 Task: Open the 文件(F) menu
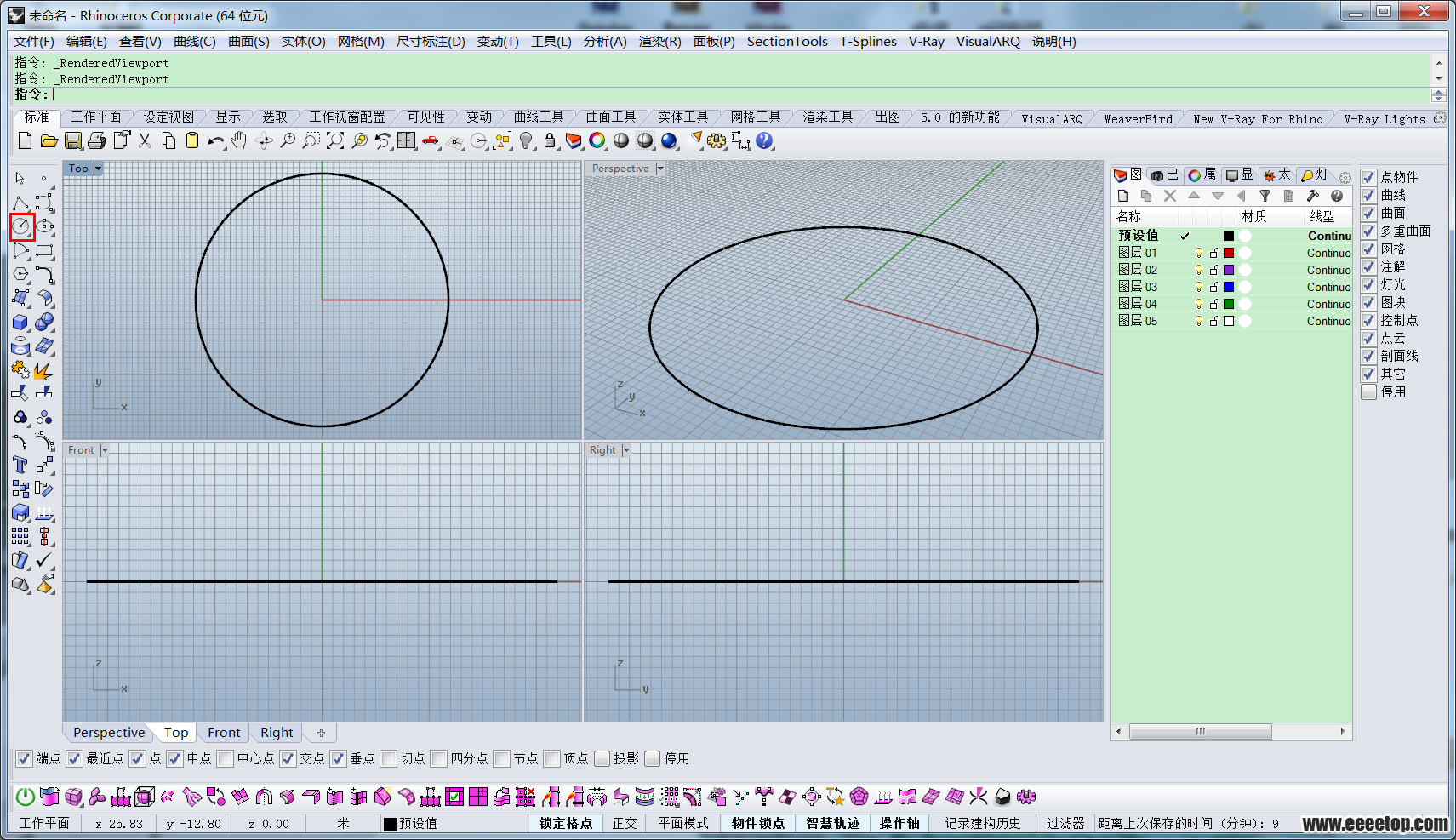(34, 41)
